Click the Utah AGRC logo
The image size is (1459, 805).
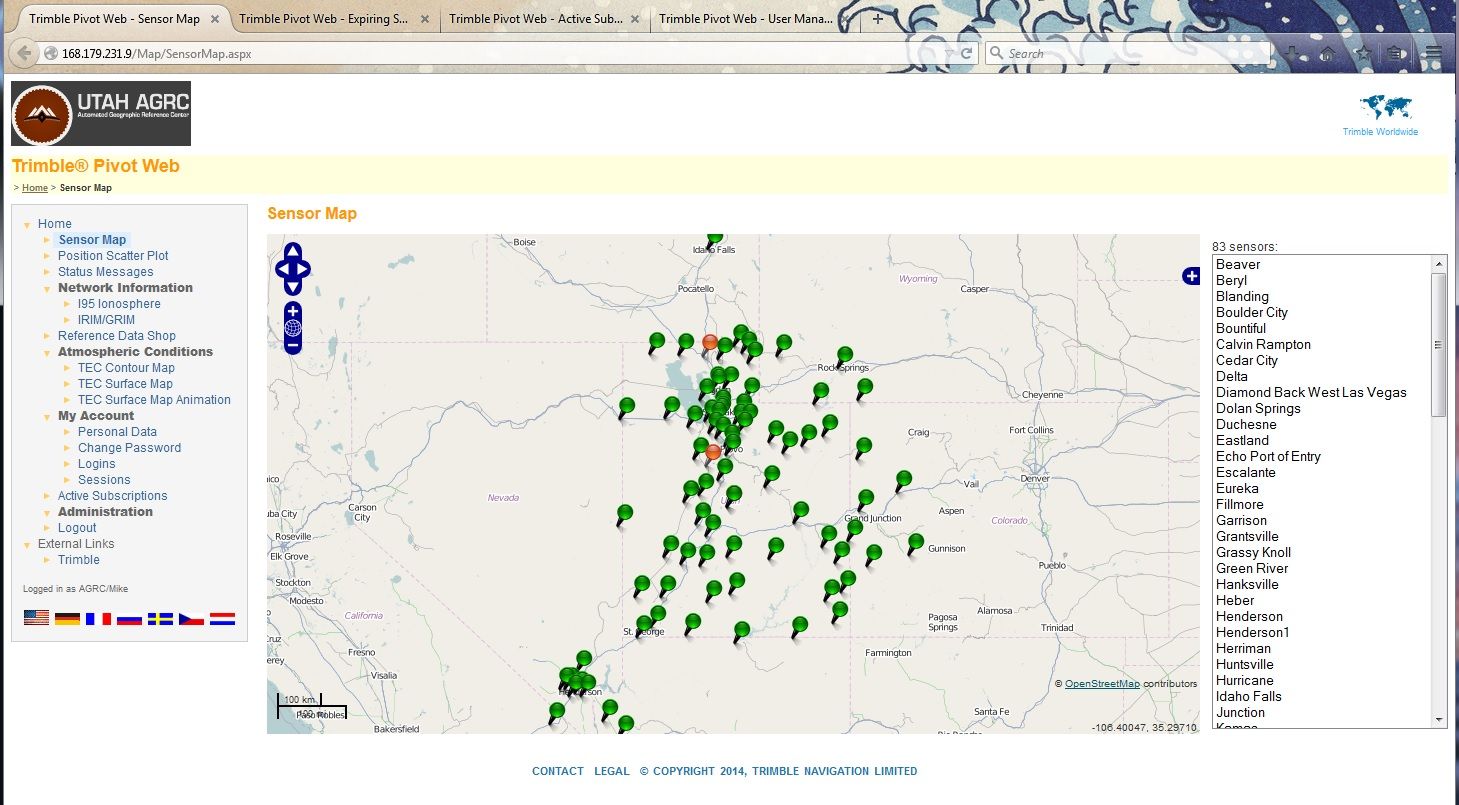(101, 114)
